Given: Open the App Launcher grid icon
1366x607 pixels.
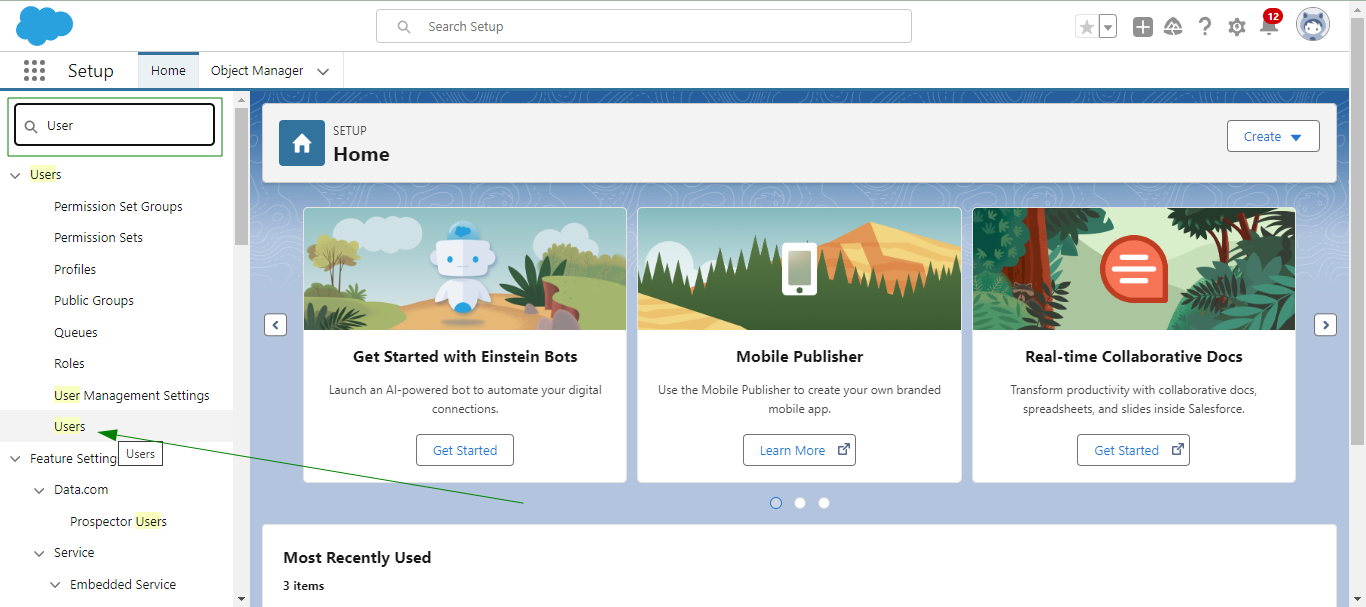Looking at the screenshot, I should tap(35, 71).
